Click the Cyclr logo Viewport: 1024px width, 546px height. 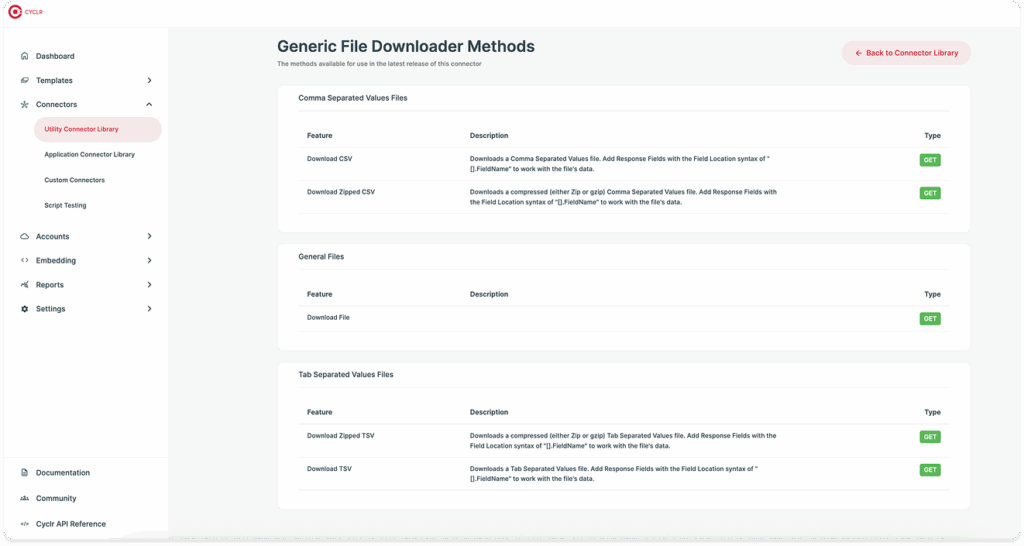point(25,12)
